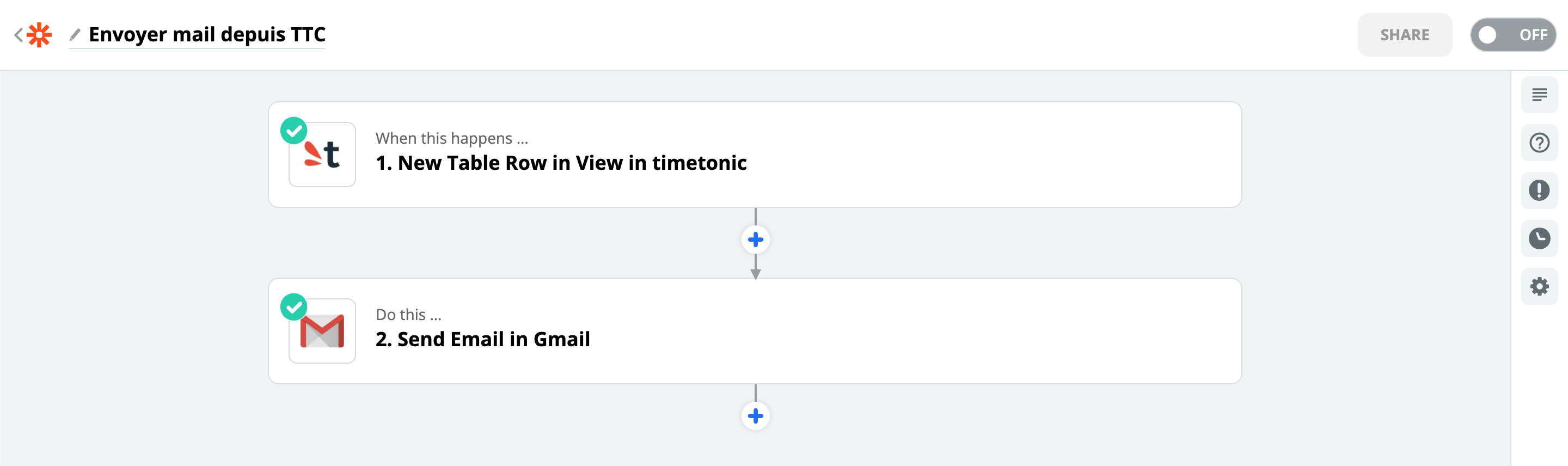Open Zap settings gear icon
Viewport: 1568px width, 466px height.
point(1538,286)
